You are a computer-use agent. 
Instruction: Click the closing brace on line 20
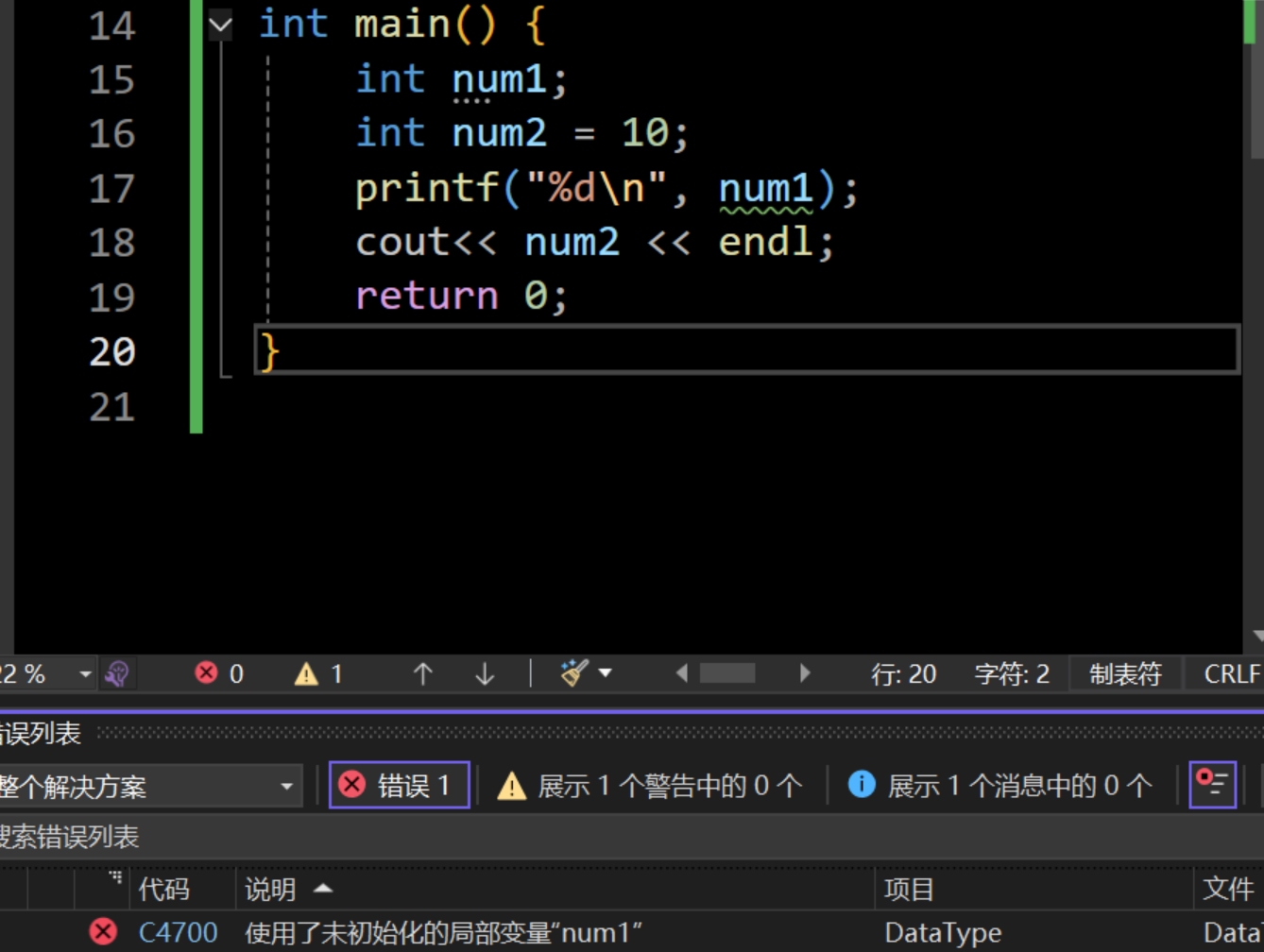click(269, 352)
